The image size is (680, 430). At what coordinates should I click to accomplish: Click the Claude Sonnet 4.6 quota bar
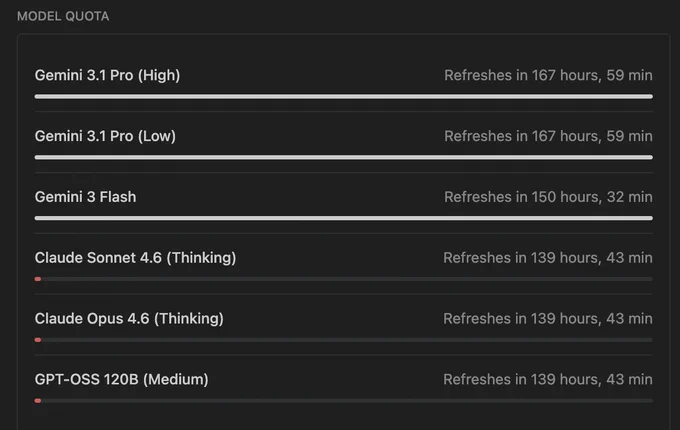coord(343,279)
